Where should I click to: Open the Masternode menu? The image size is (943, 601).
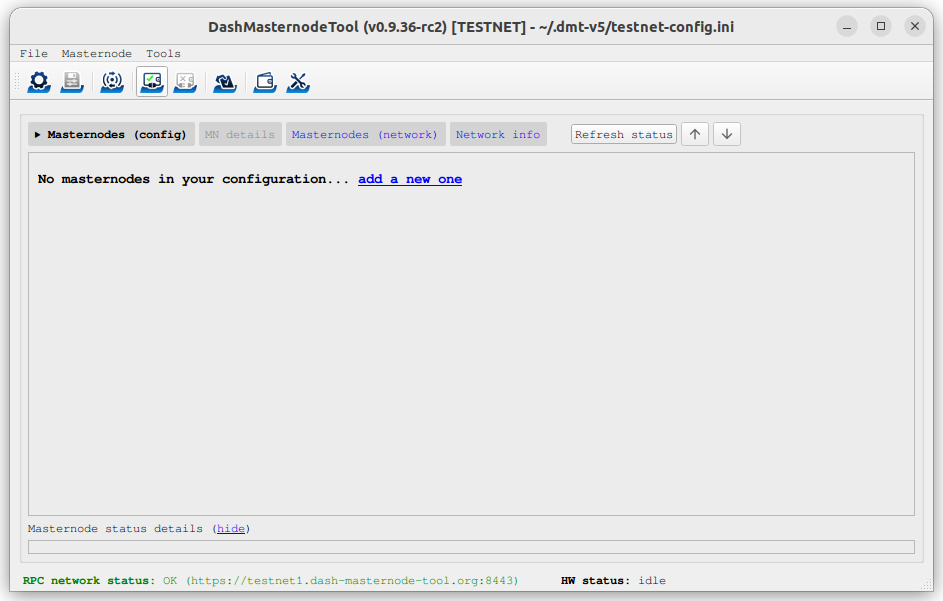(96, 53)
